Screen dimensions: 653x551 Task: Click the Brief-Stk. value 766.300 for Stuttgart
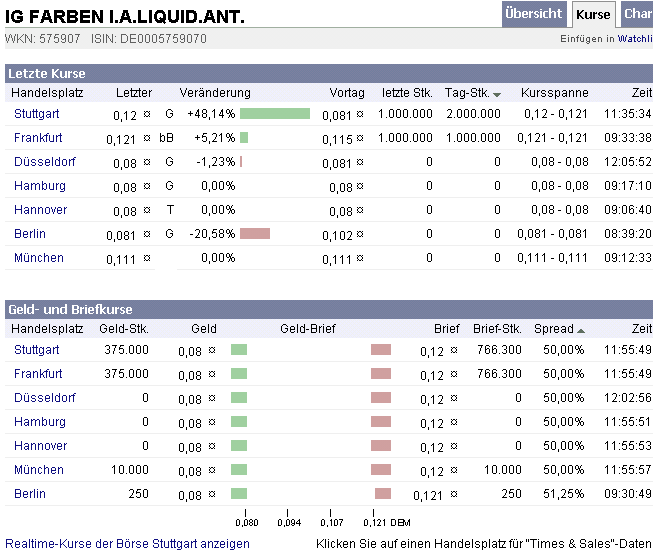499,350
